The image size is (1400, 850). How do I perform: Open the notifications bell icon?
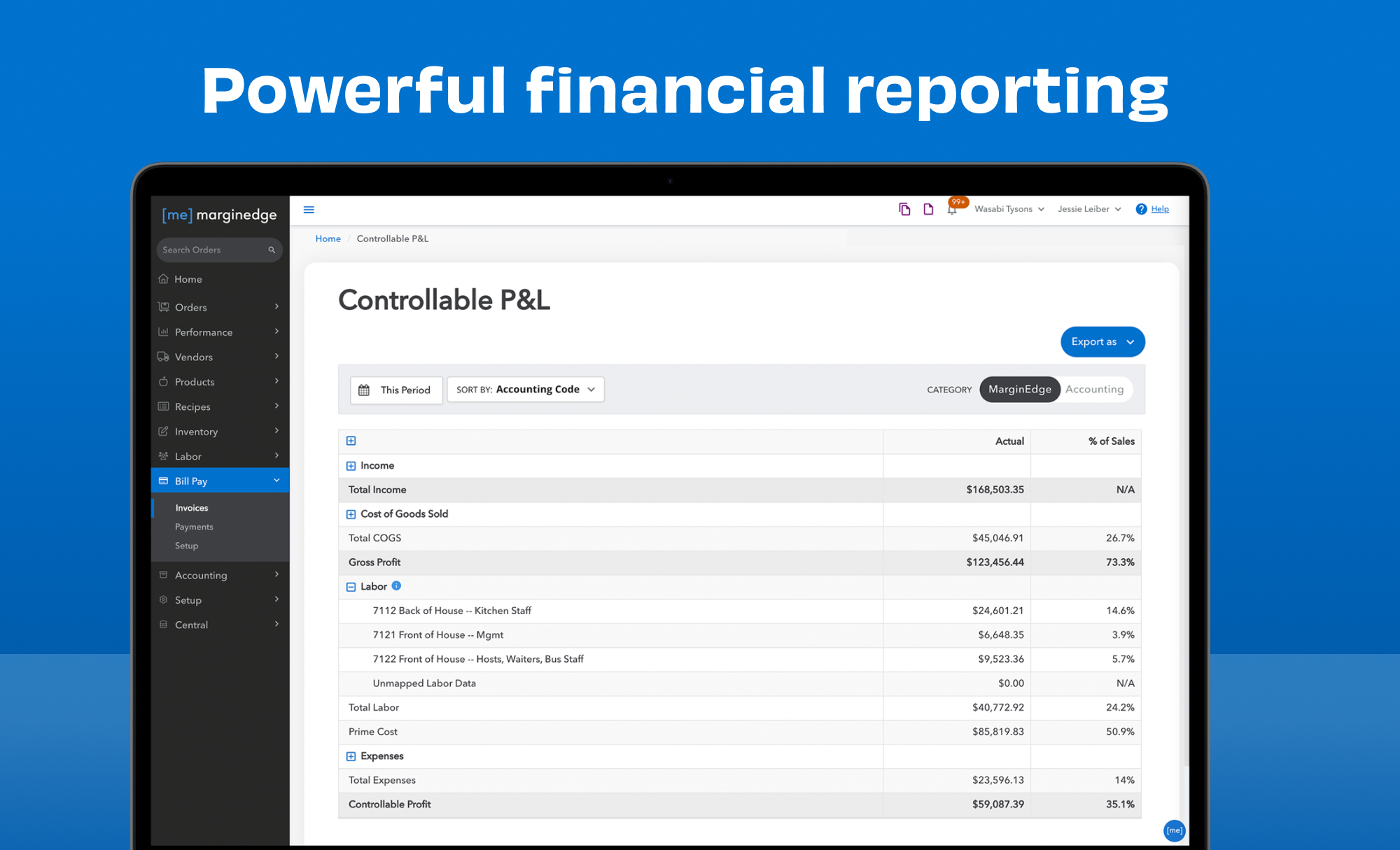[952, 209]
